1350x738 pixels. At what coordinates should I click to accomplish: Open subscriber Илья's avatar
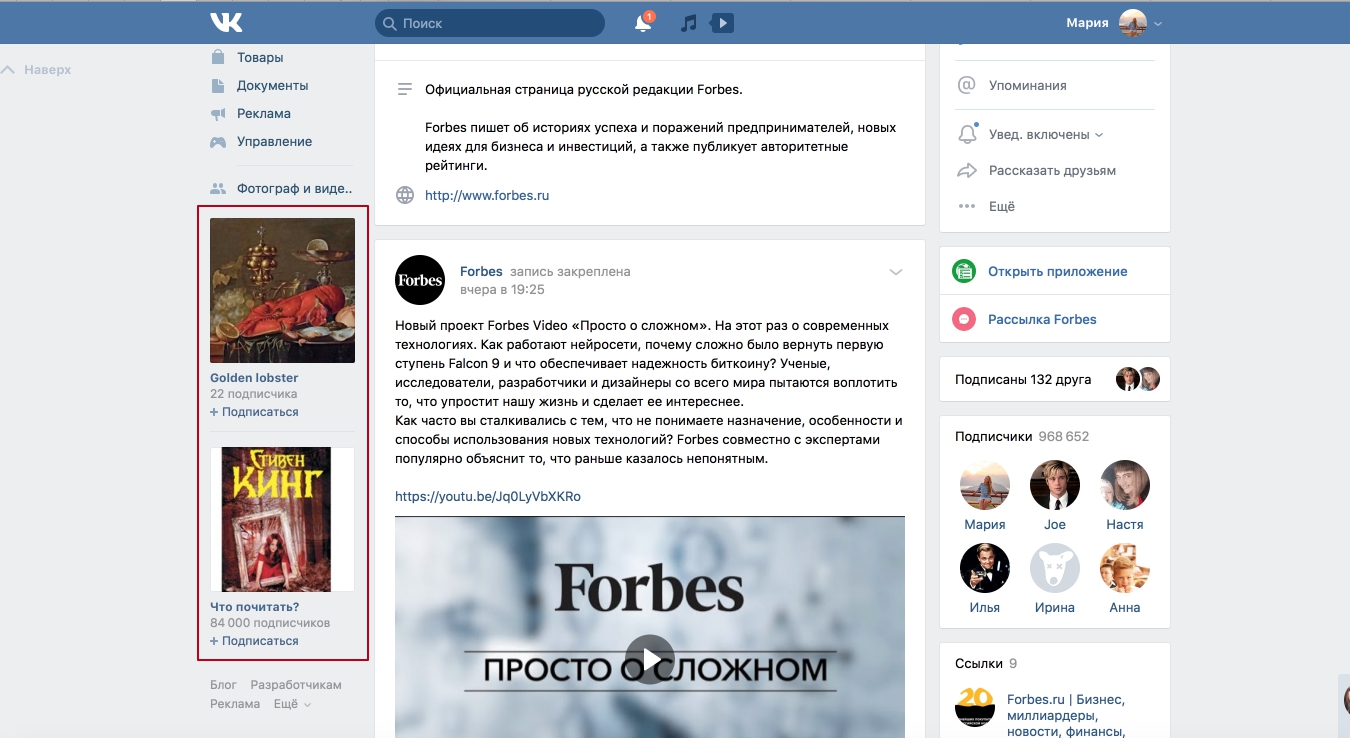pos(985,568)
